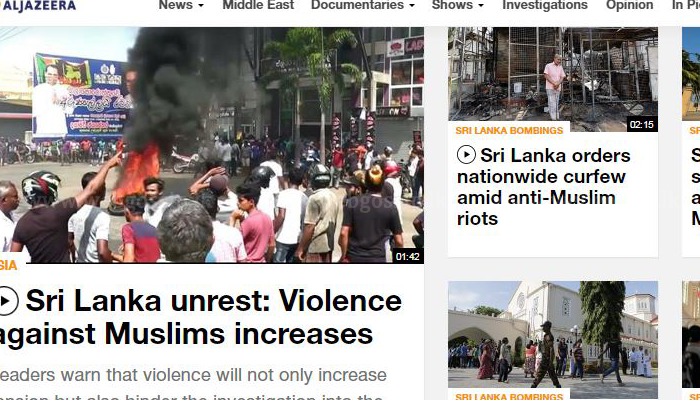The image size is (700, 400).
Task: Open thumbnail of man in burnt shop
Action: (x=553, y=79)
